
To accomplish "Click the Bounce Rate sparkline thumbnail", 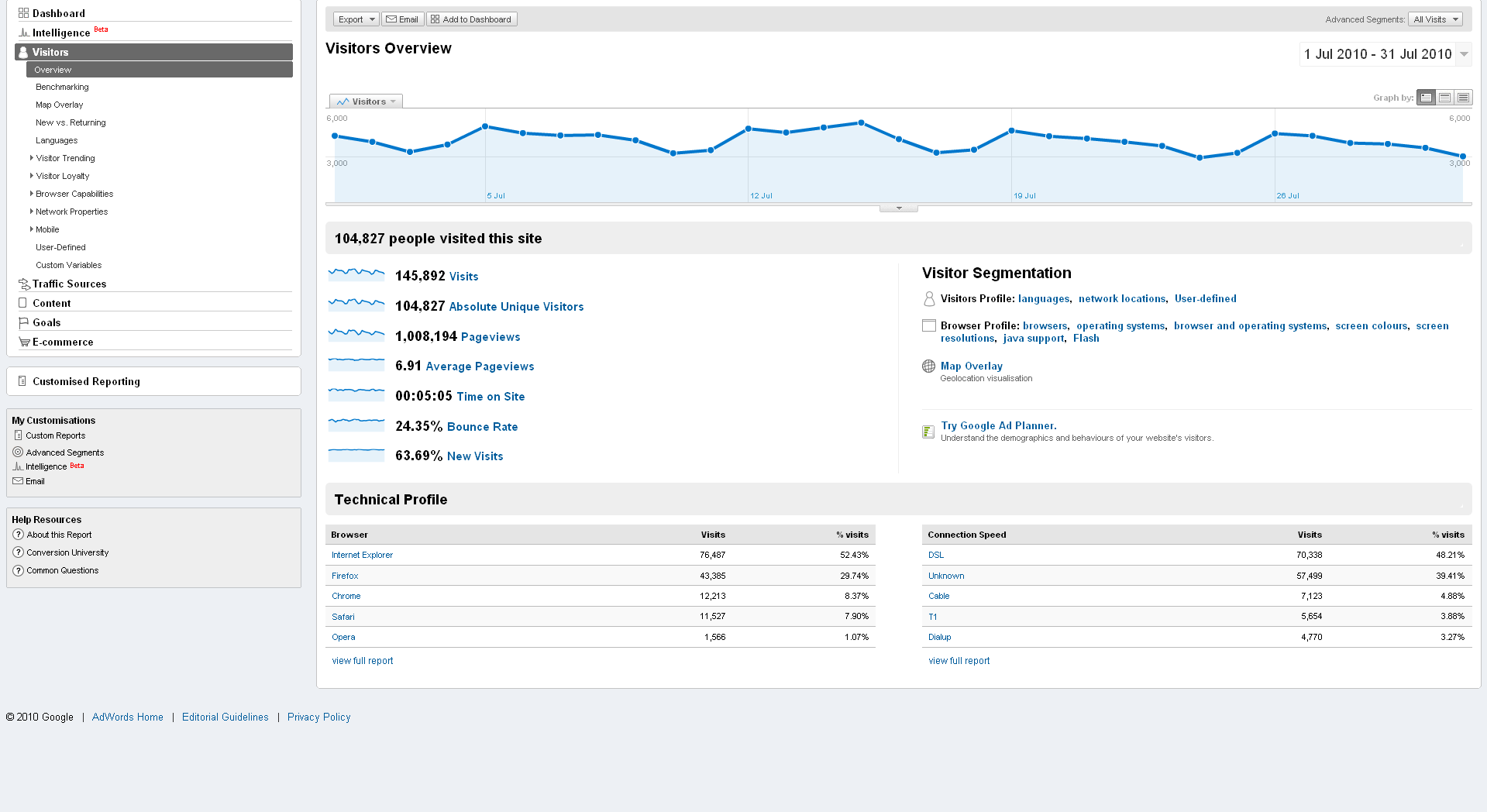I will click(x=356, y=425).
